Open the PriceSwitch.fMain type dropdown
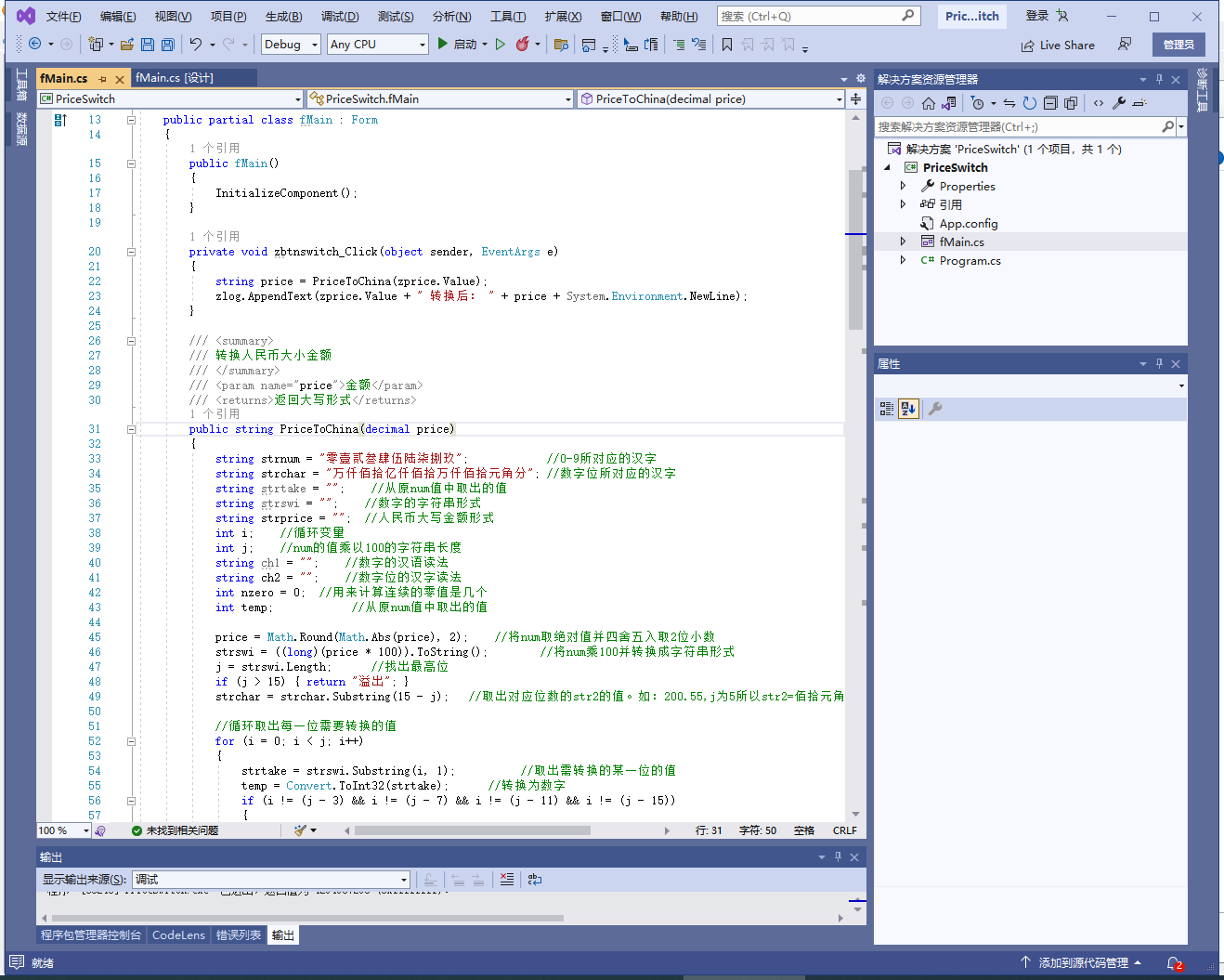 (440, 98)
